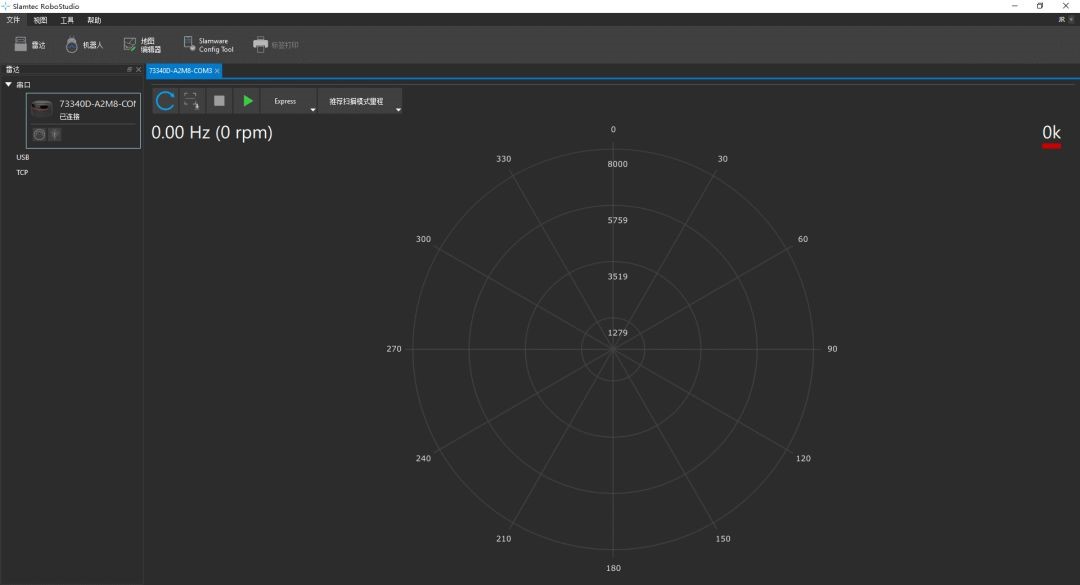Click the red sample rate indicator bar
Screen dimensions: 1080x585
click(x=1051, y=146)
